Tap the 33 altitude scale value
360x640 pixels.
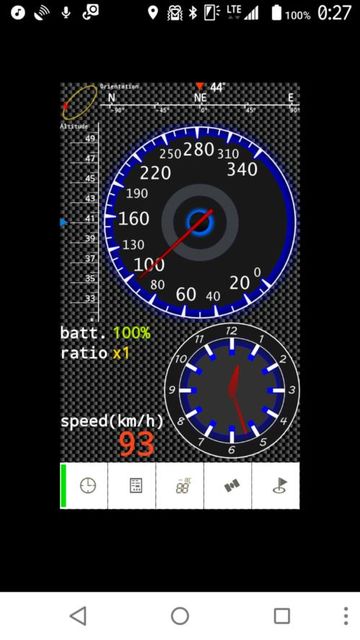click(x=90, y=298)
